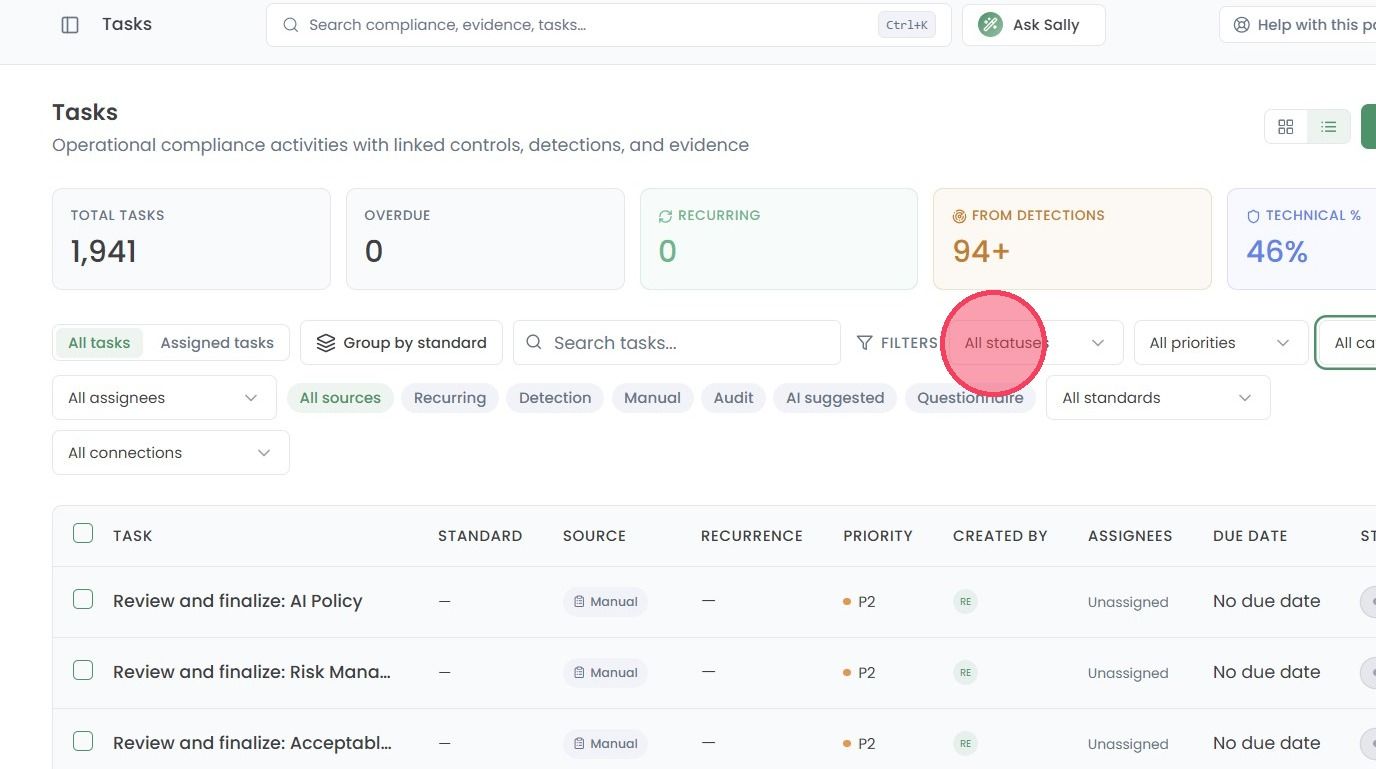Screen dimensions: 1376x769
Task: Click the global search compliance field
Action: pyautogui.click(x=608, y=25)
